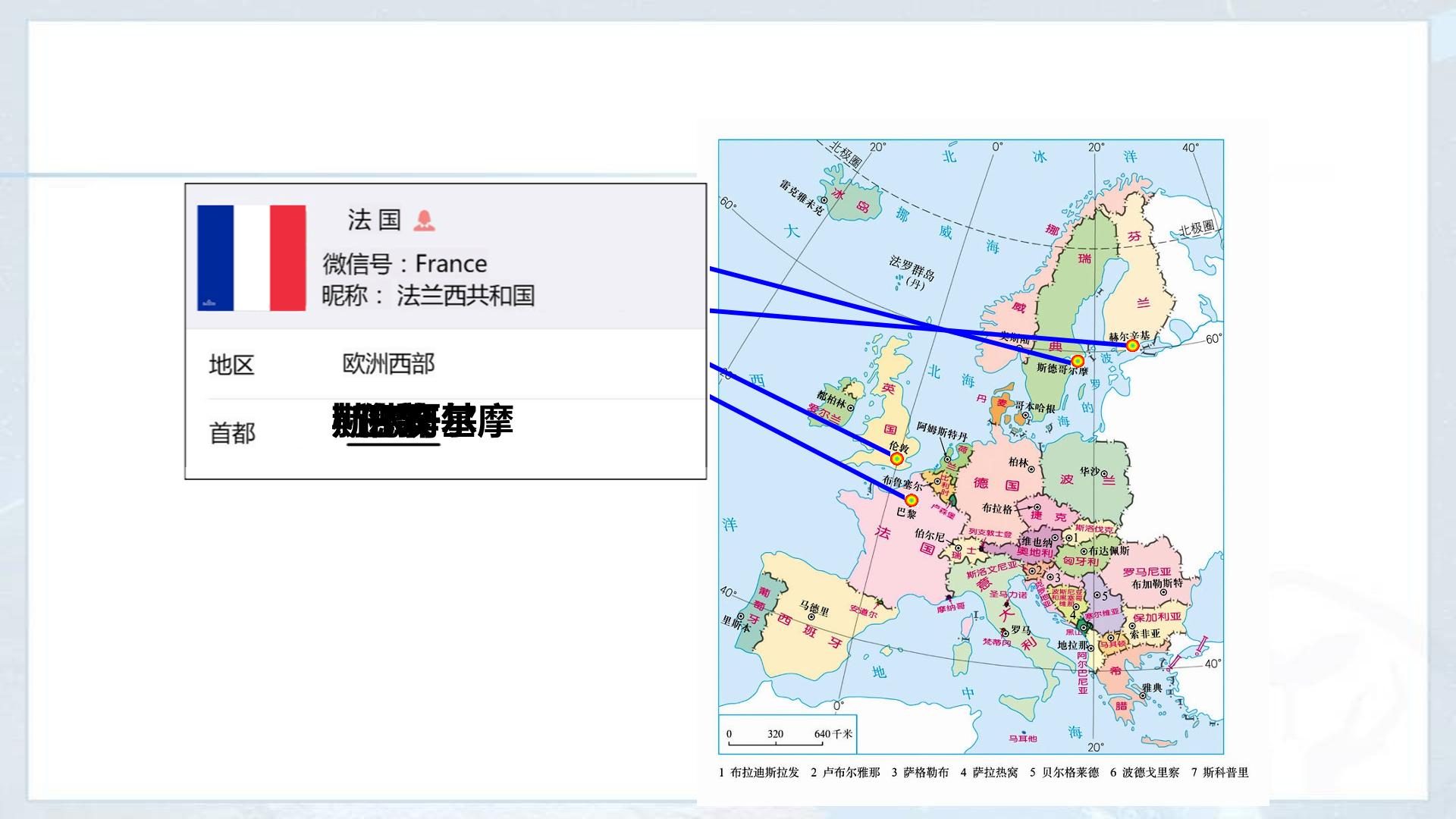Viewport: 1456px width, 819px height.
Task: Click the 地区 row label
Action: (231, 365)
